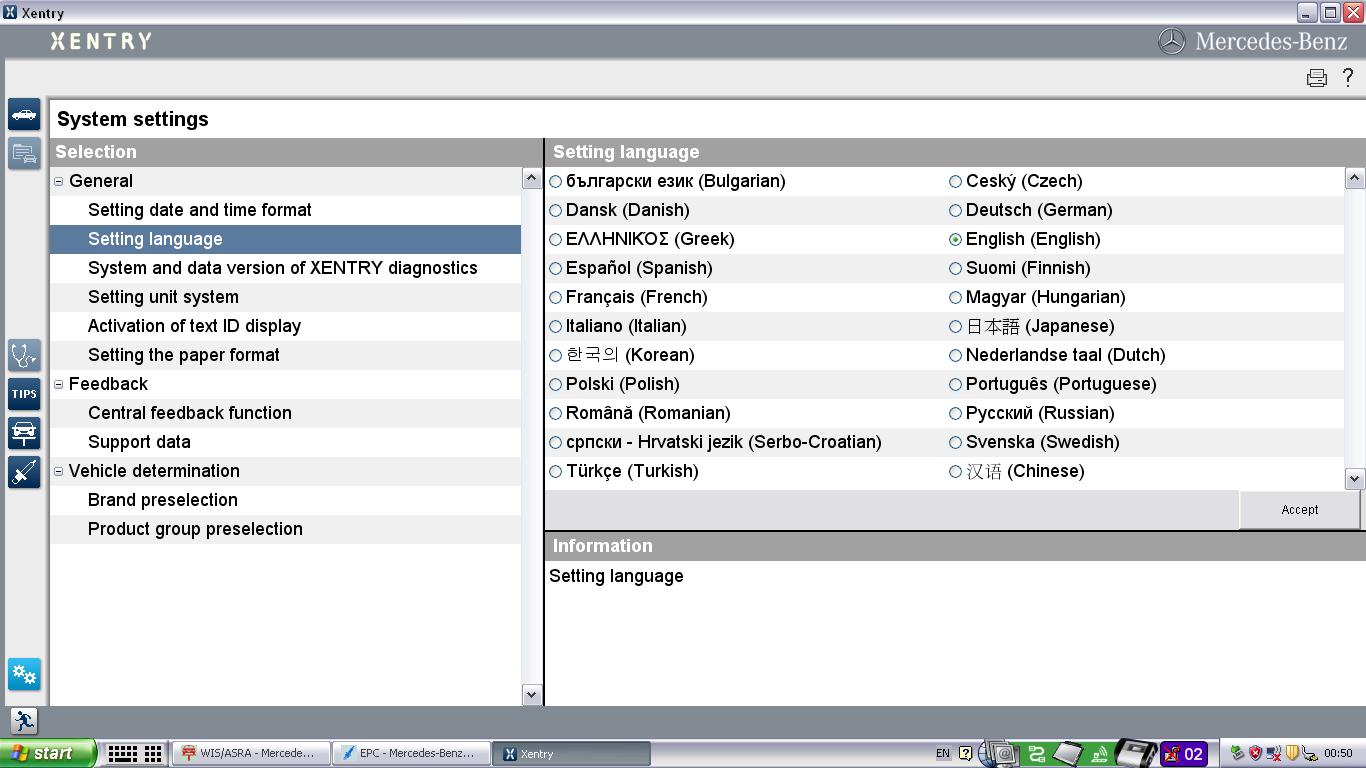
Task: Select the stethoscope diagnosis sidebar icon
Action: pyautogui.click(x=23, y=354)
